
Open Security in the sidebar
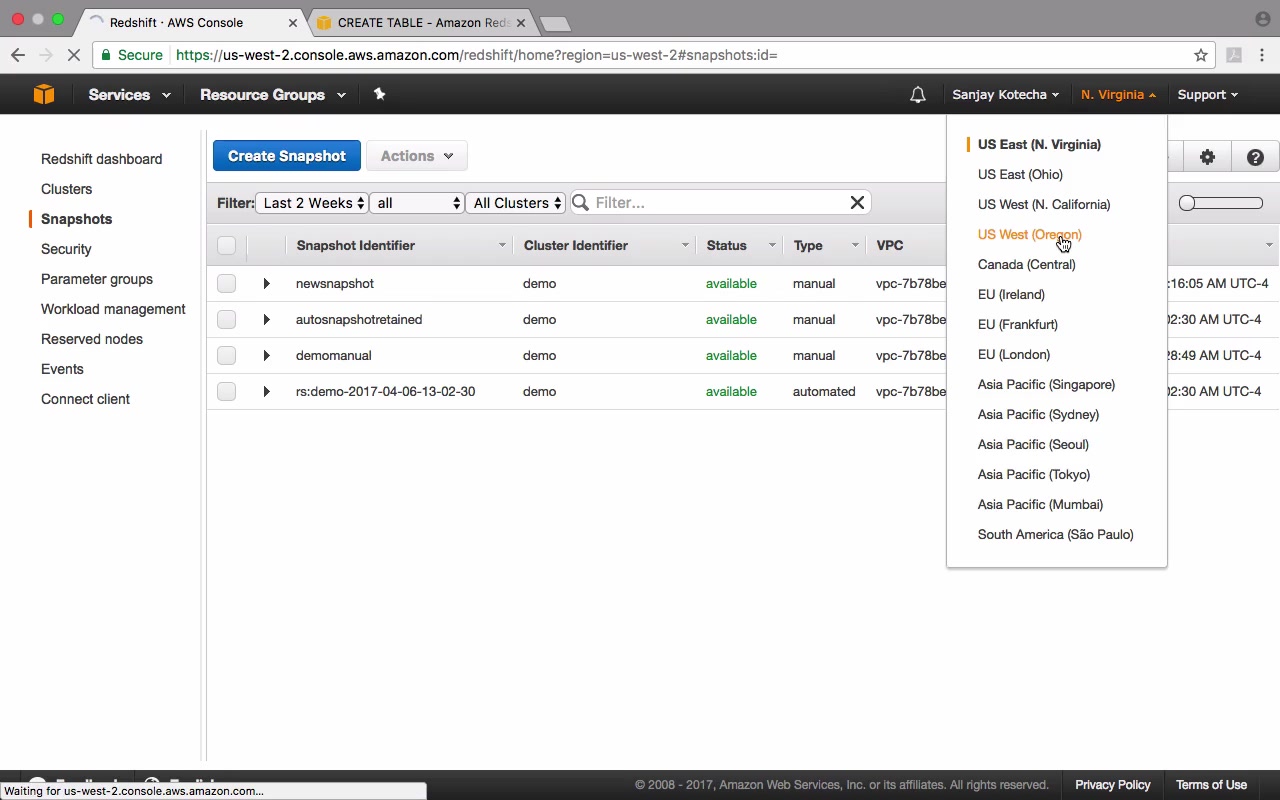pos(66,249)
